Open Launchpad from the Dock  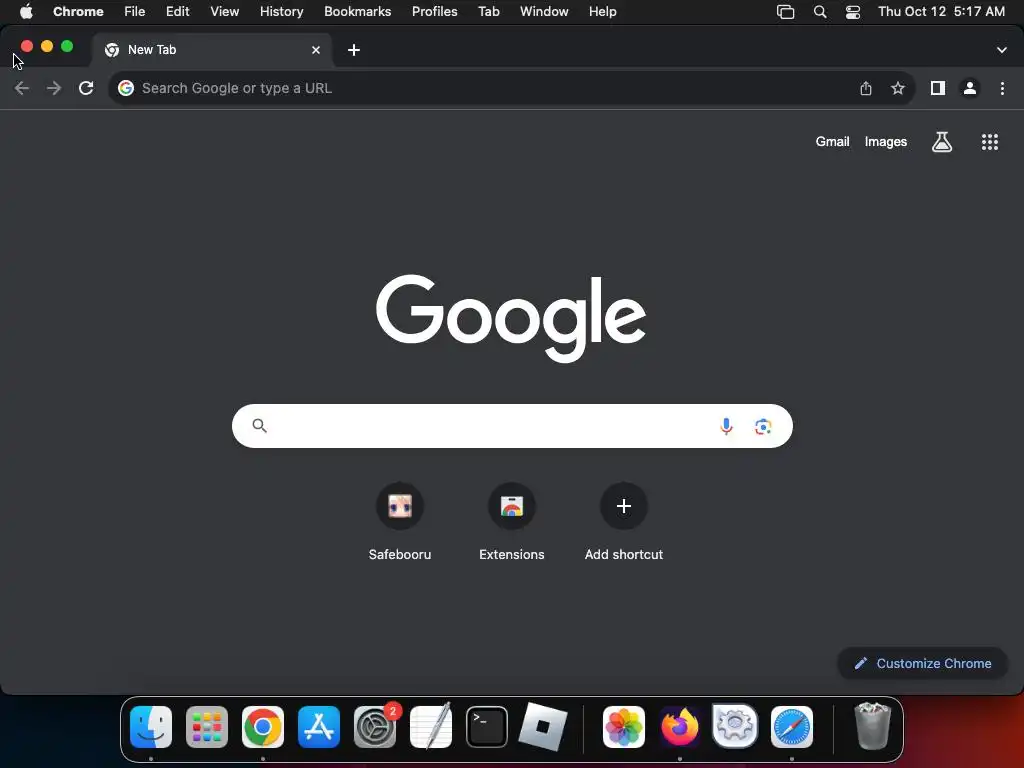click(x=207, y=727)
